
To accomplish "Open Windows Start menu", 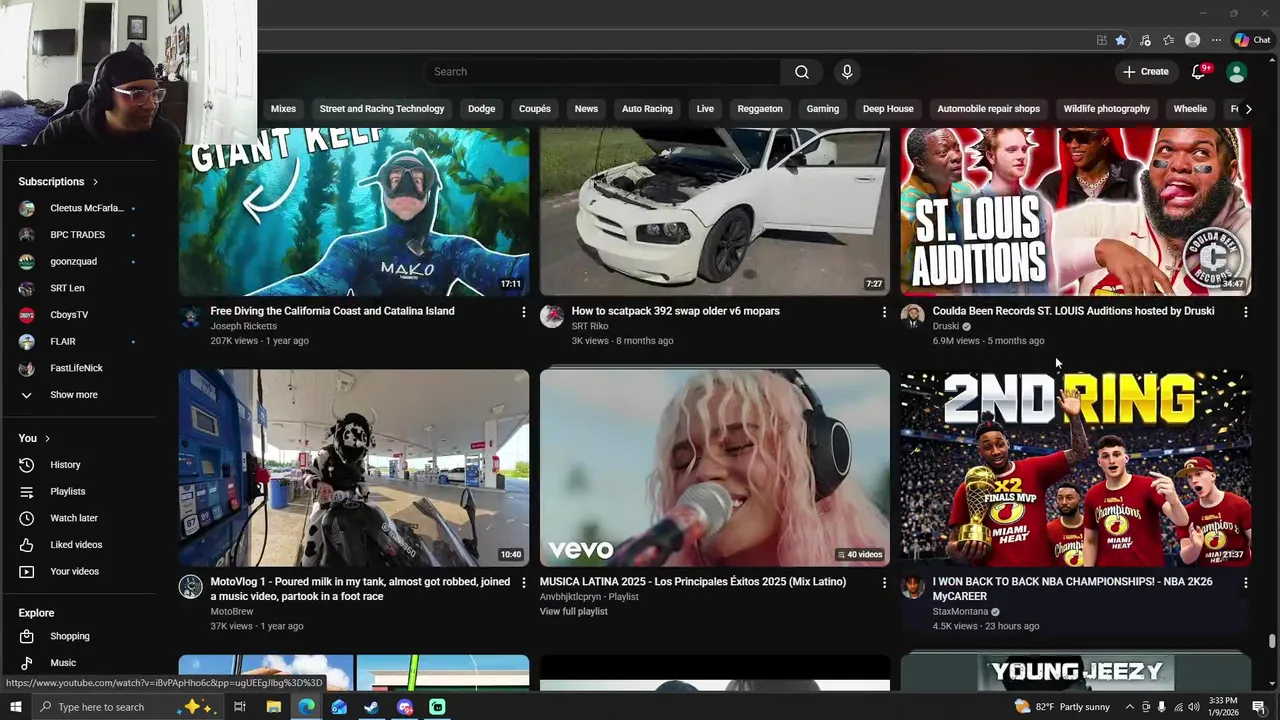I will [x=15, y=707].
